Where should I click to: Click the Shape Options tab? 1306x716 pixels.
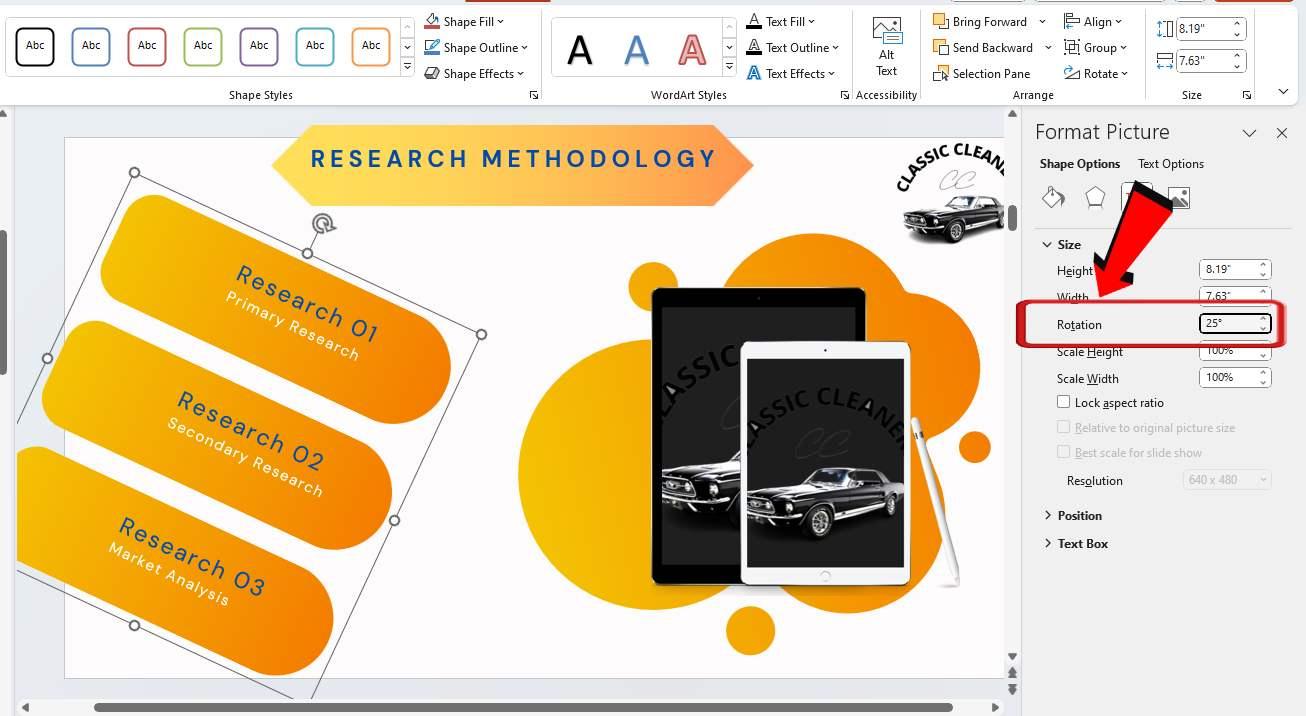pyautogui.click(x=1079, y=163)
